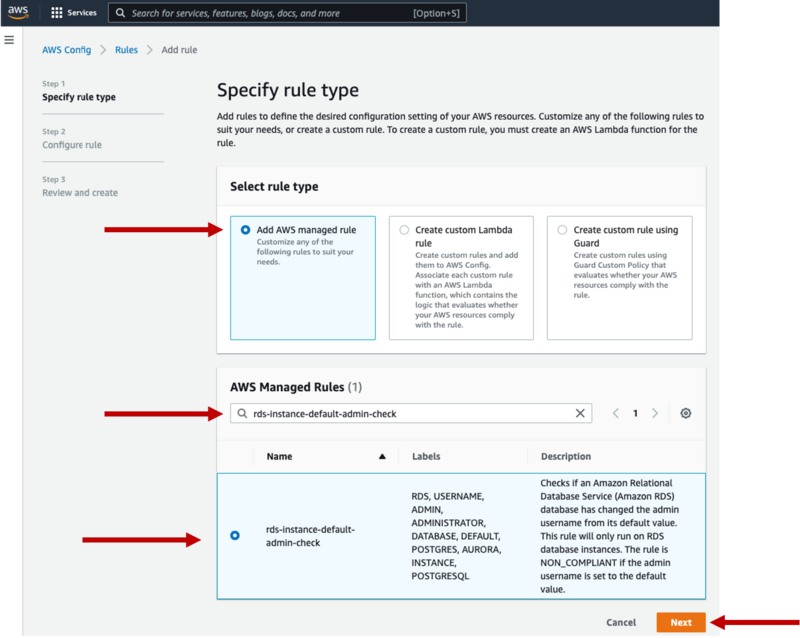Click the managed rules filter input
800x638 pixels.
click(411, 413)
